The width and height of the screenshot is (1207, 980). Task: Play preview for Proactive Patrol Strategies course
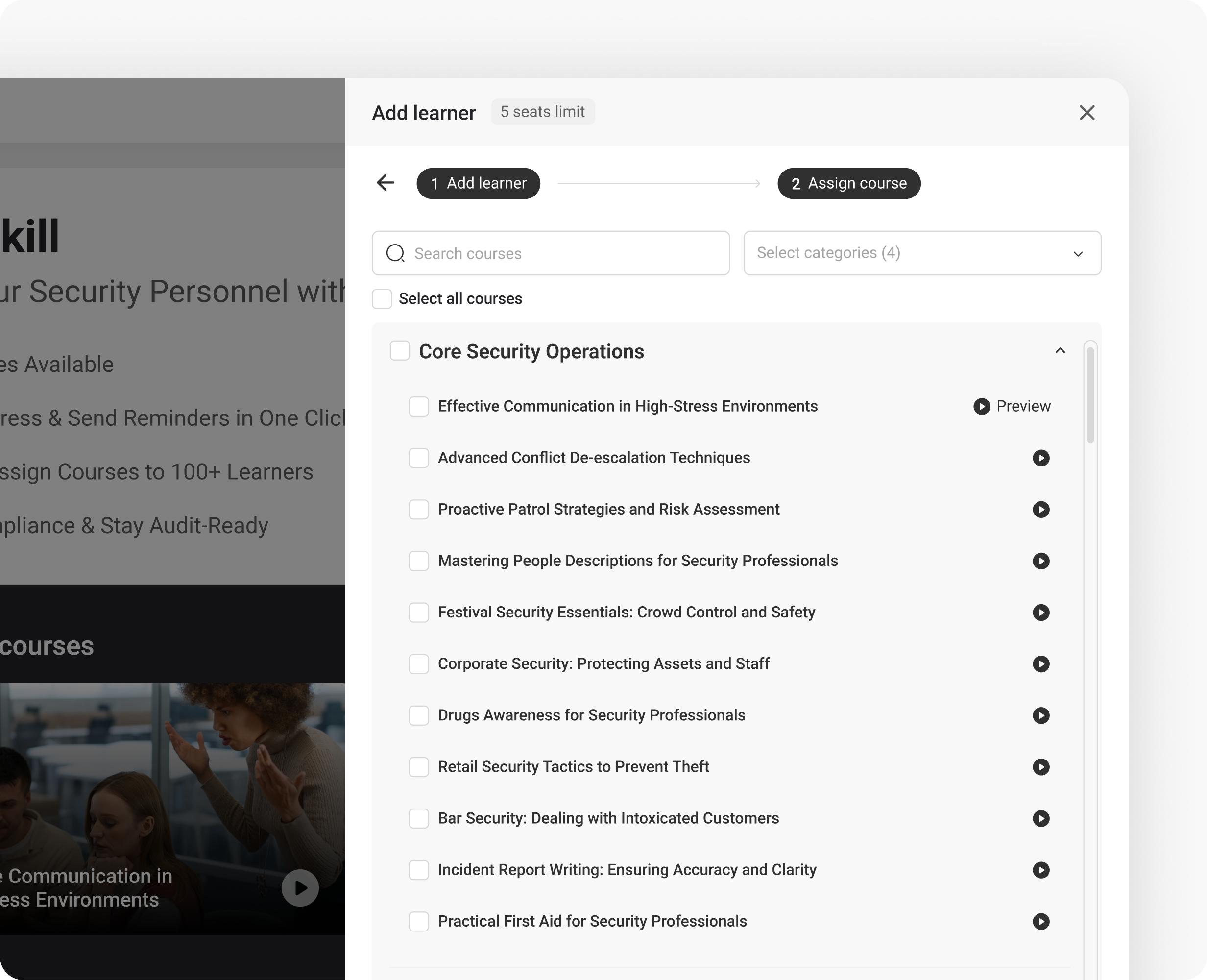[1040, 509]
